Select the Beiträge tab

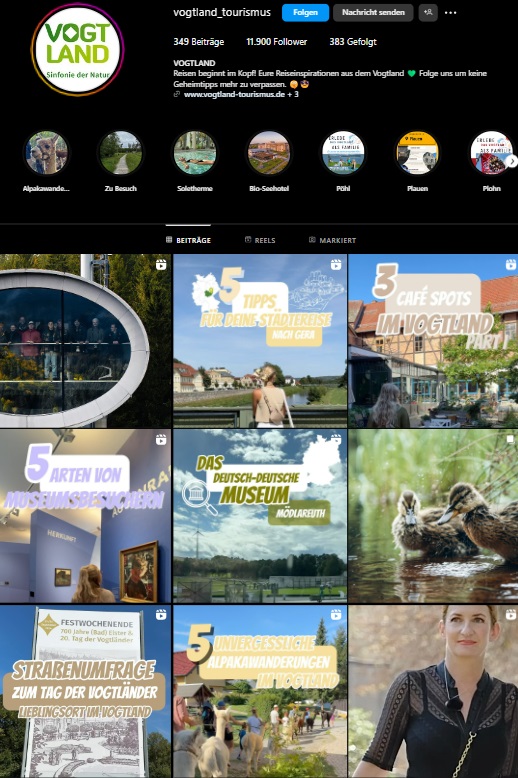coord(188,240)
